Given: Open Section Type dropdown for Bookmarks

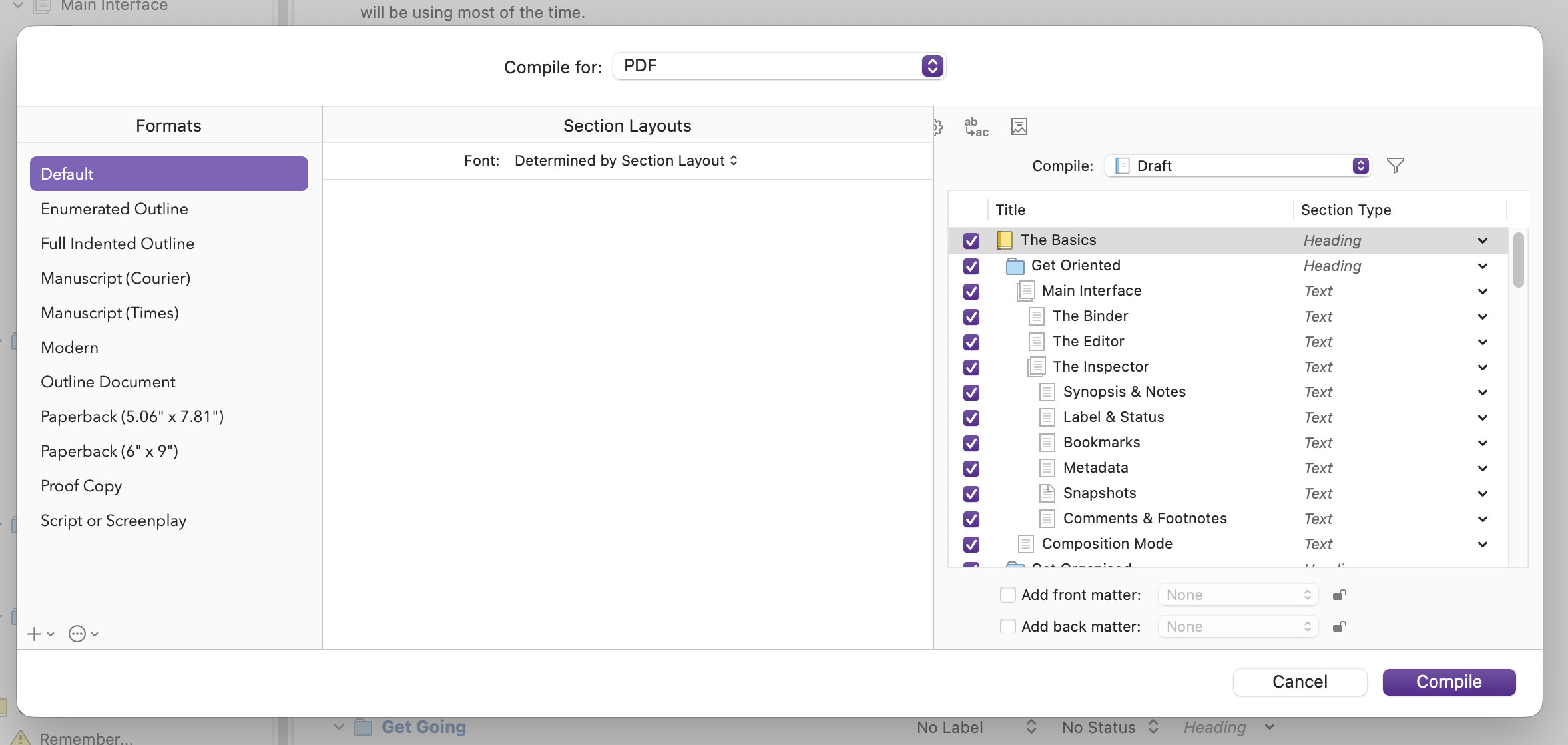Looking at the screenshot, I should click(x=1482, y=443).
